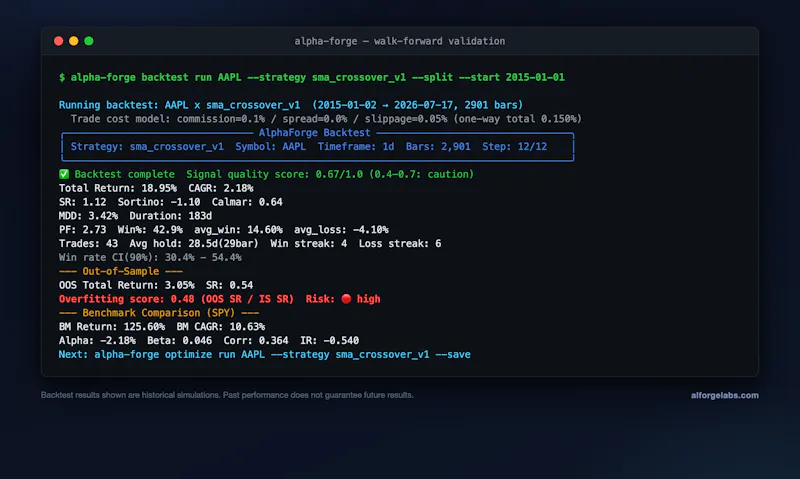This screenshot has height=479, width=800.
Task: Click the 'avg_win: 14.60%' value
Action: [238, 230]
